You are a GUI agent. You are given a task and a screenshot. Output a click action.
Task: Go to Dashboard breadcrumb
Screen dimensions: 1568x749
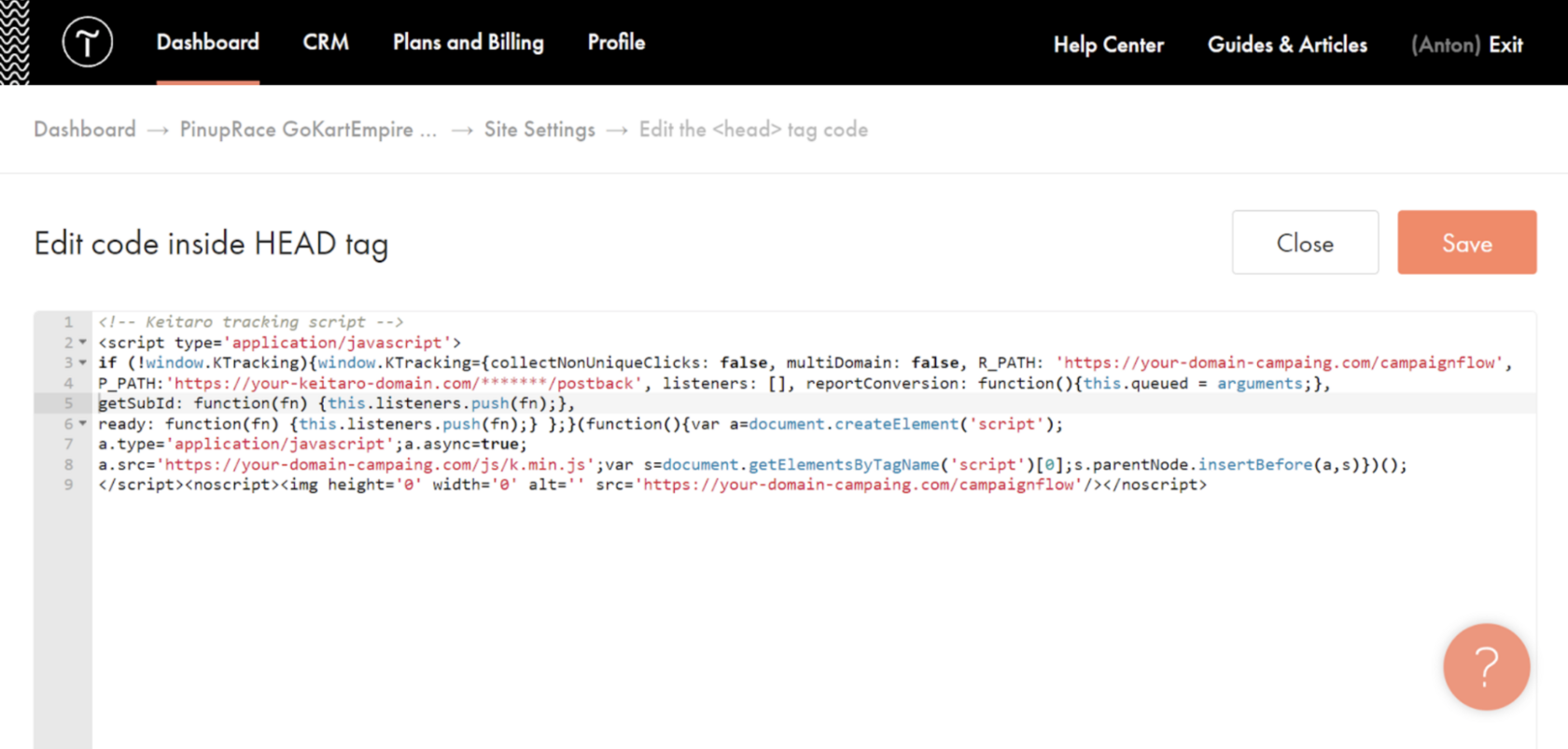(85, 129)
